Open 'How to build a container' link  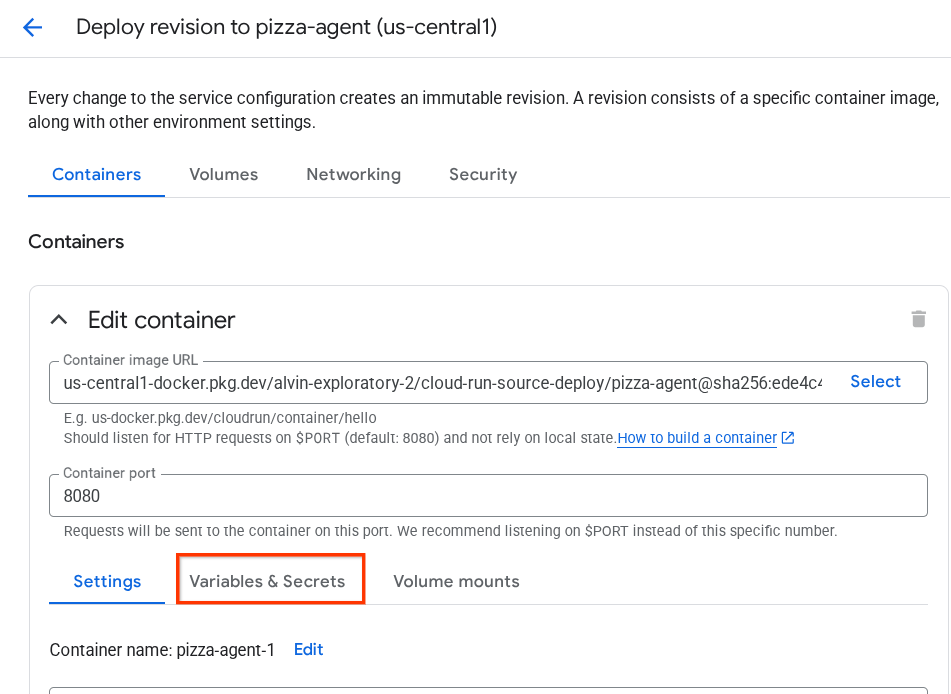[696, 438]
